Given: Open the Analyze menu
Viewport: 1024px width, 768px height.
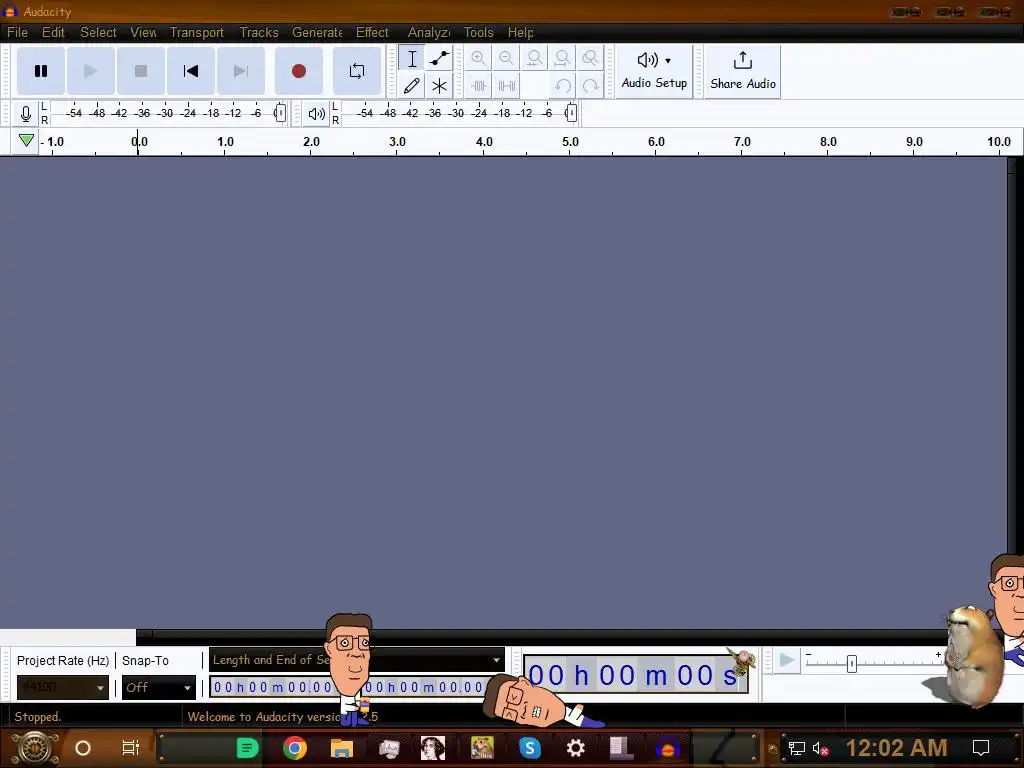Looking at the screenshot, I should click(x=428, y=32).
